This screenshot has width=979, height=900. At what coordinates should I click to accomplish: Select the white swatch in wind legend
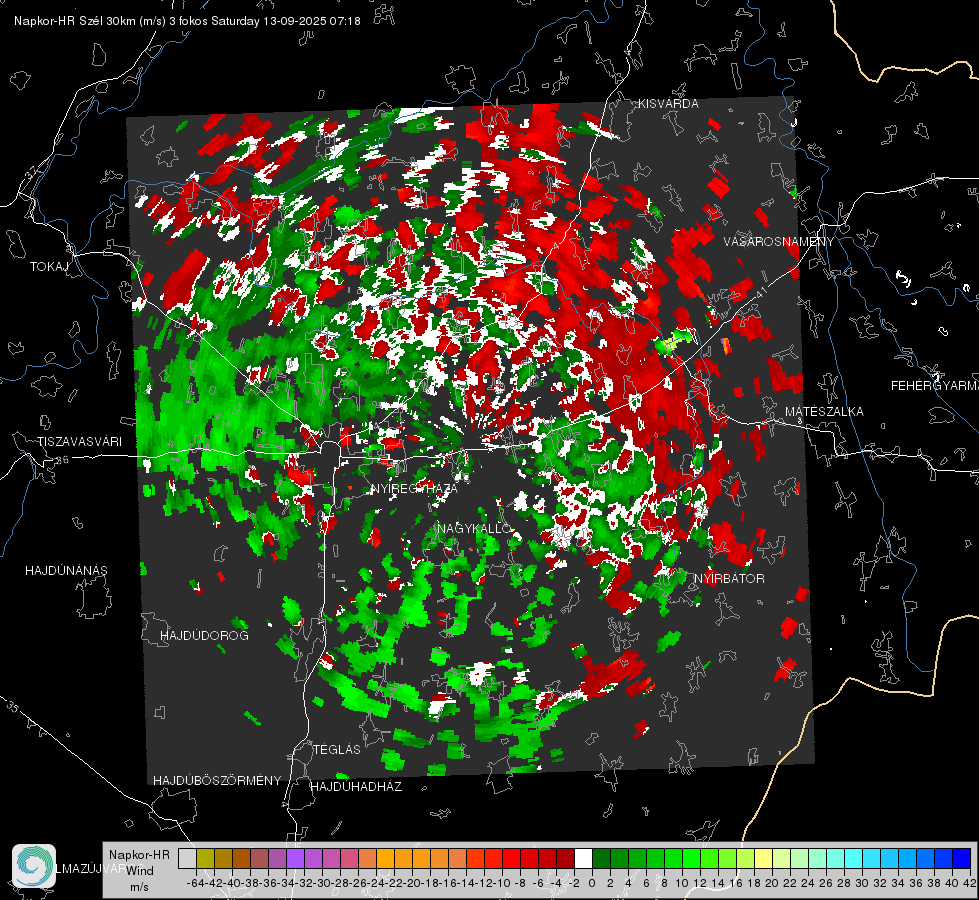point(583,858)
